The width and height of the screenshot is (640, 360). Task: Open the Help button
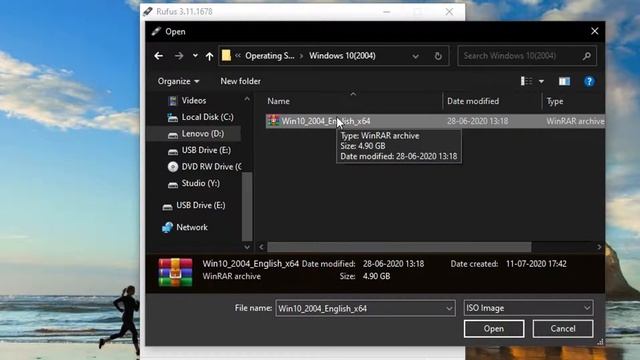(589, 81)
